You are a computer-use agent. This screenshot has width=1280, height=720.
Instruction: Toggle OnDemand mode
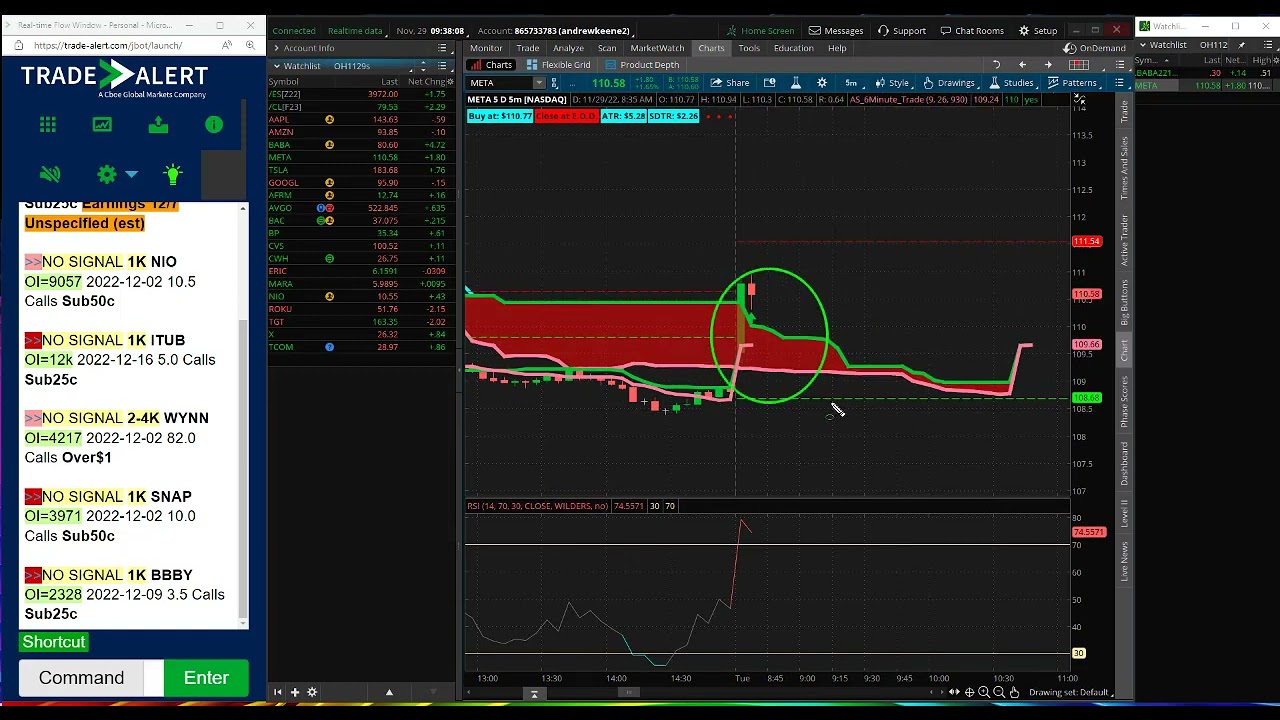click(x=1097, y=48)
